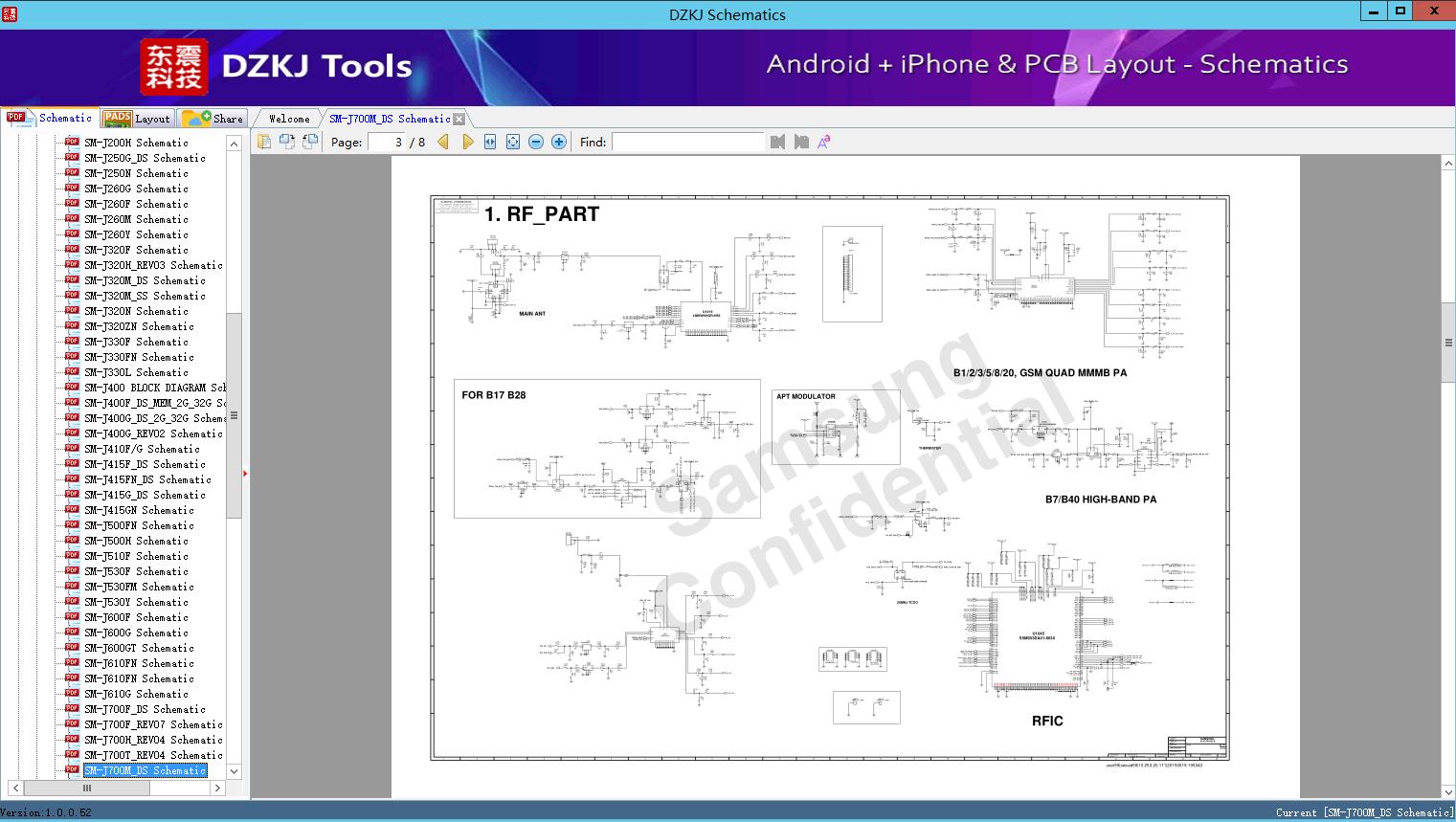Click the find-next arrow icon
The image size is (1456, 822).
[802, 141]
